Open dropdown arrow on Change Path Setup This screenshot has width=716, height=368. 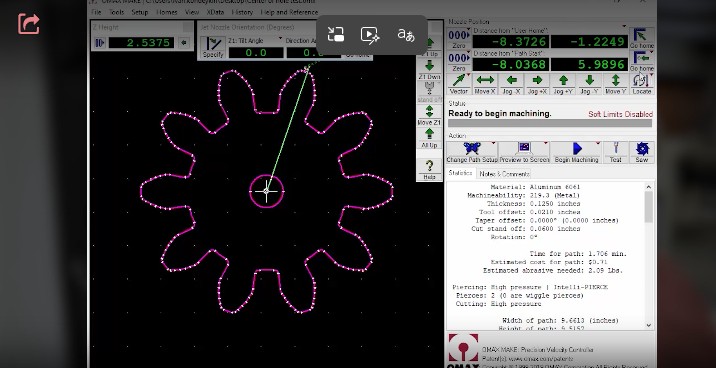pos(494,144)
